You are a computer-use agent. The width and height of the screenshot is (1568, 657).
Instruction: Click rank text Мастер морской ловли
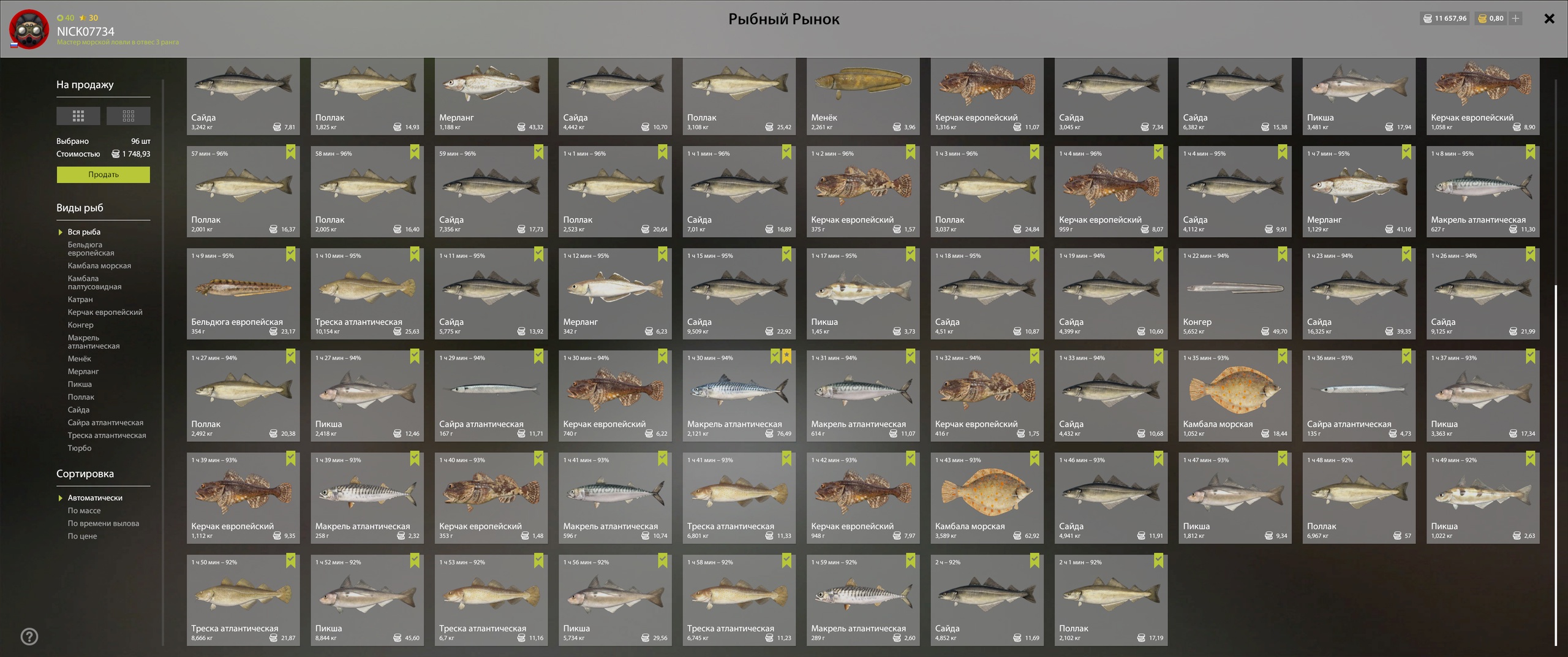pos(118,42)
